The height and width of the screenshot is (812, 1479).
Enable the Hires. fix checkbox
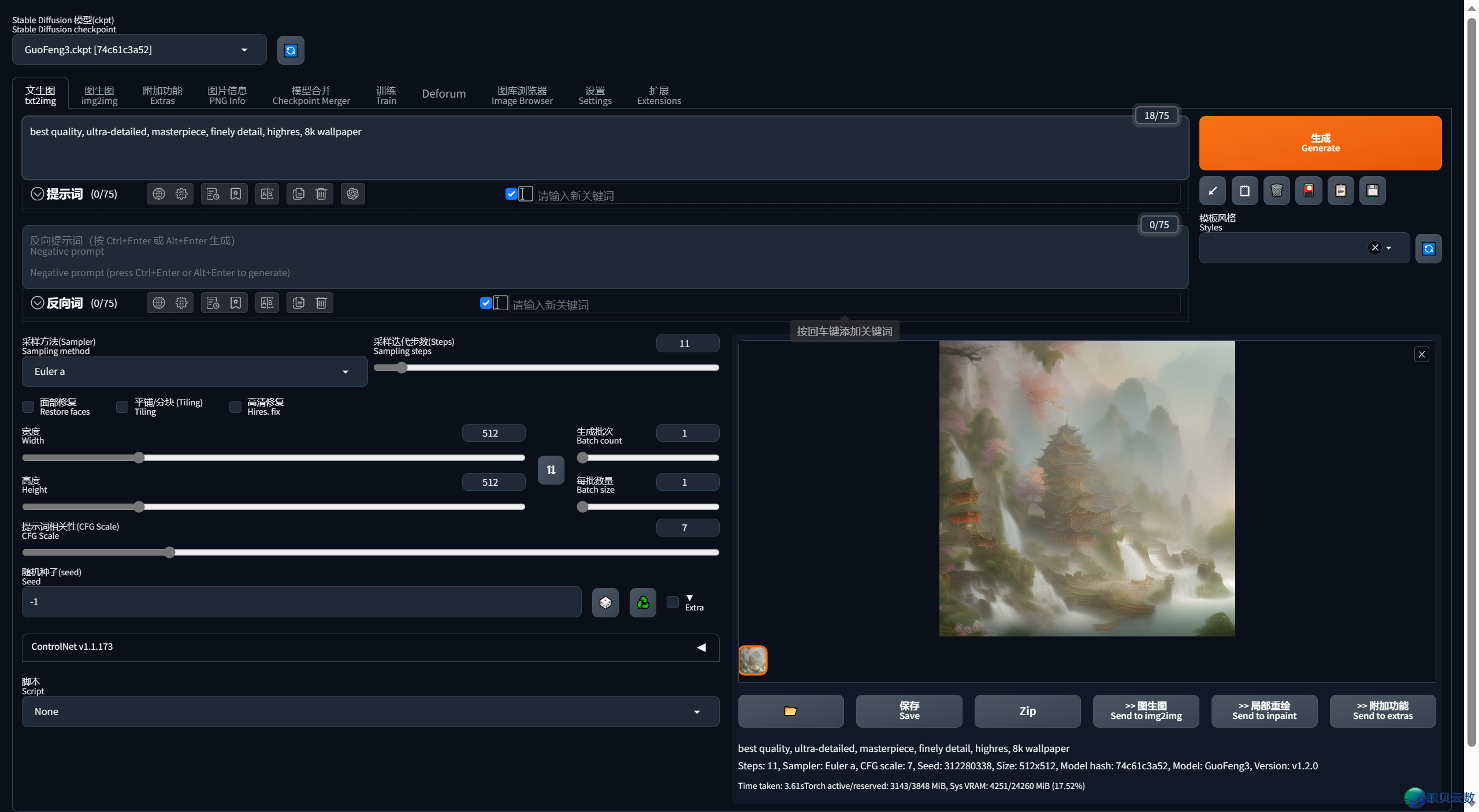(x=235, y=407)
